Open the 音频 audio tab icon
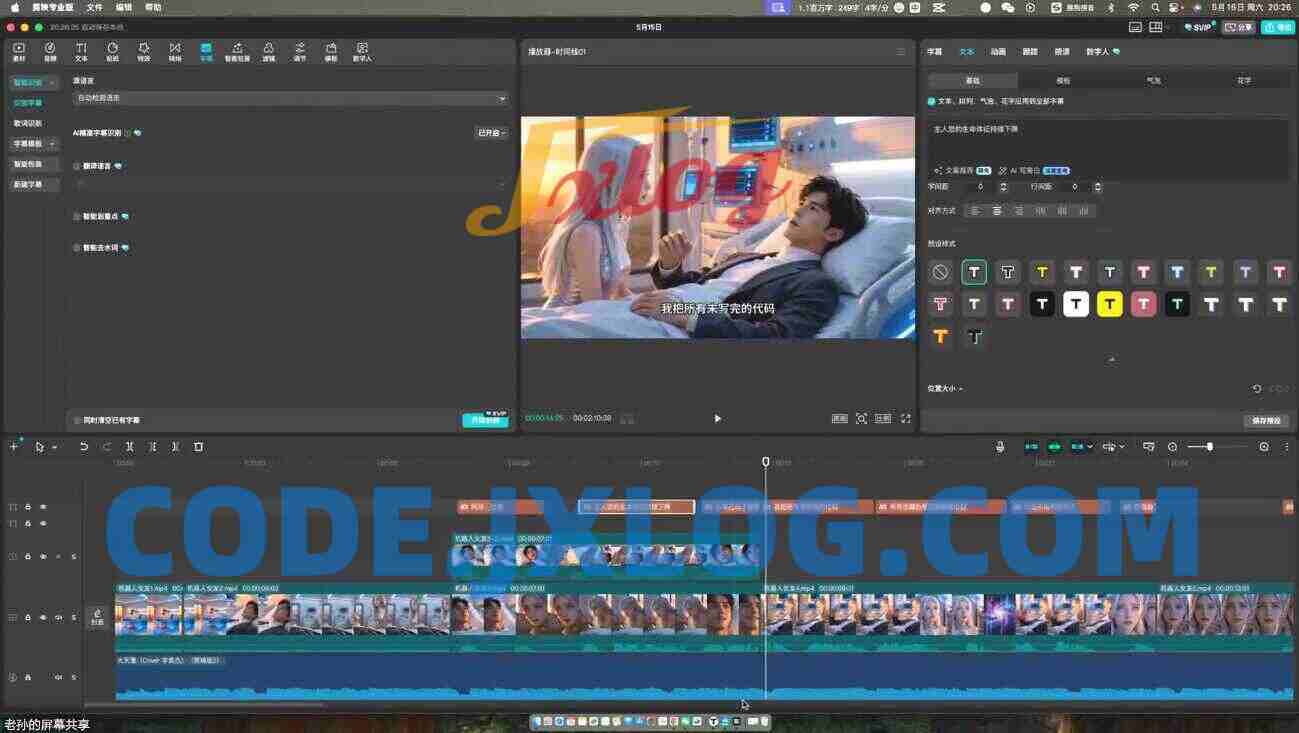 (x=50, y=52)
